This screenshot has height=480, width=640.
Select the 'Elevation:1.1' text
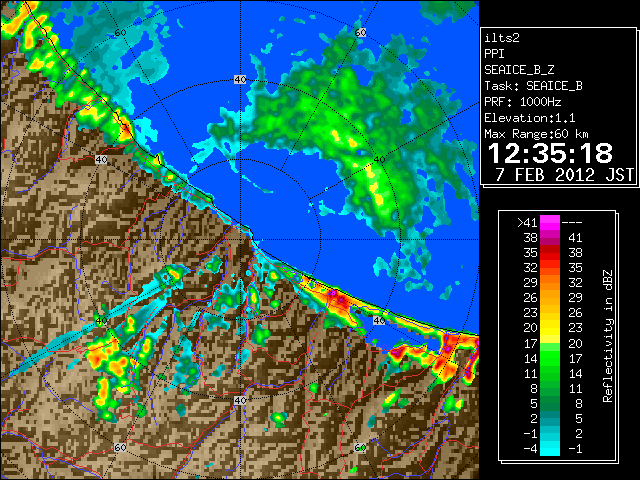tap(530, 118)
